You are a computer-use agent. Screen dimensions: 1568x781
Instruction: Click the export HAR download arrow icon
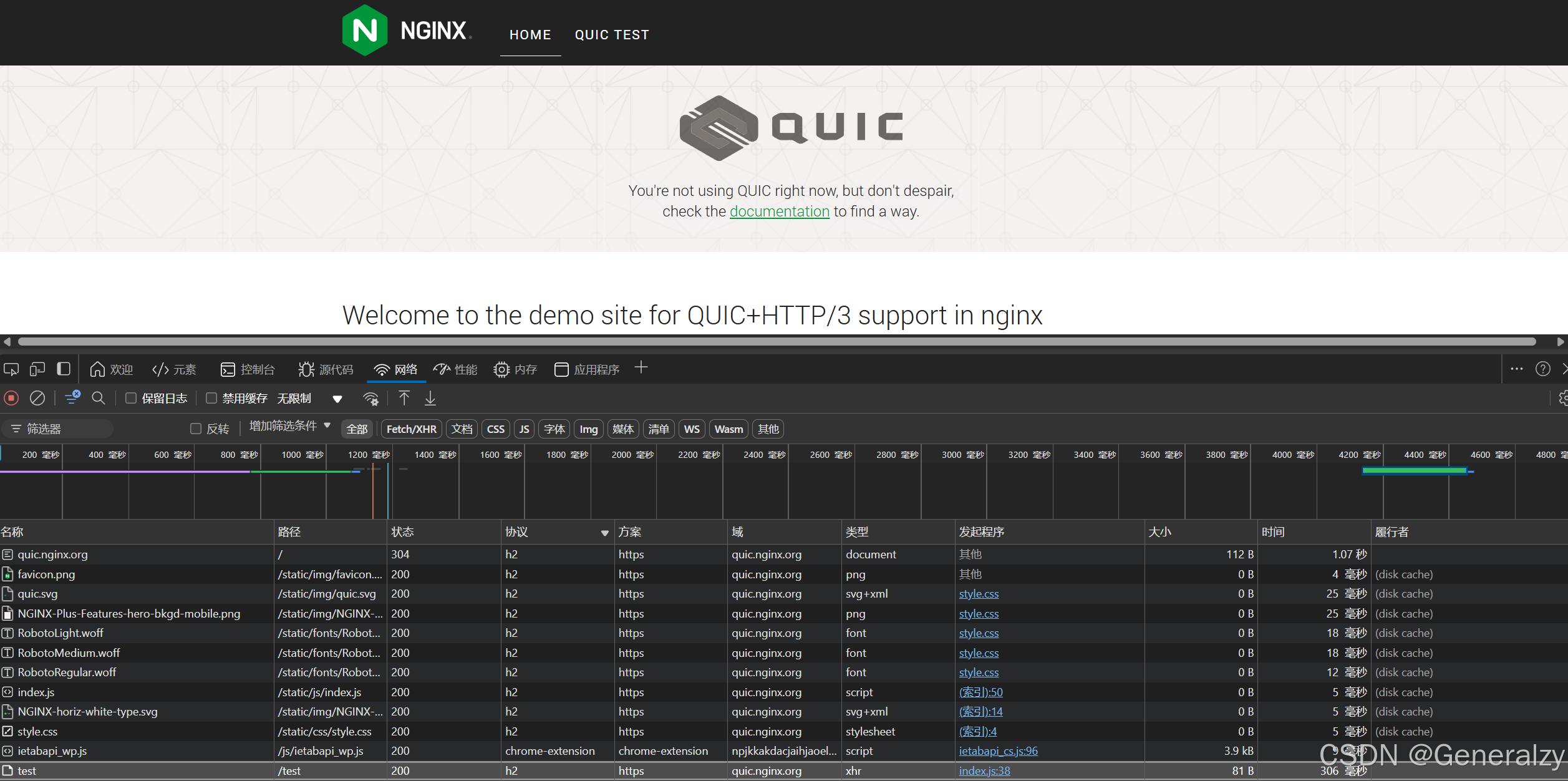coord(430,398)
